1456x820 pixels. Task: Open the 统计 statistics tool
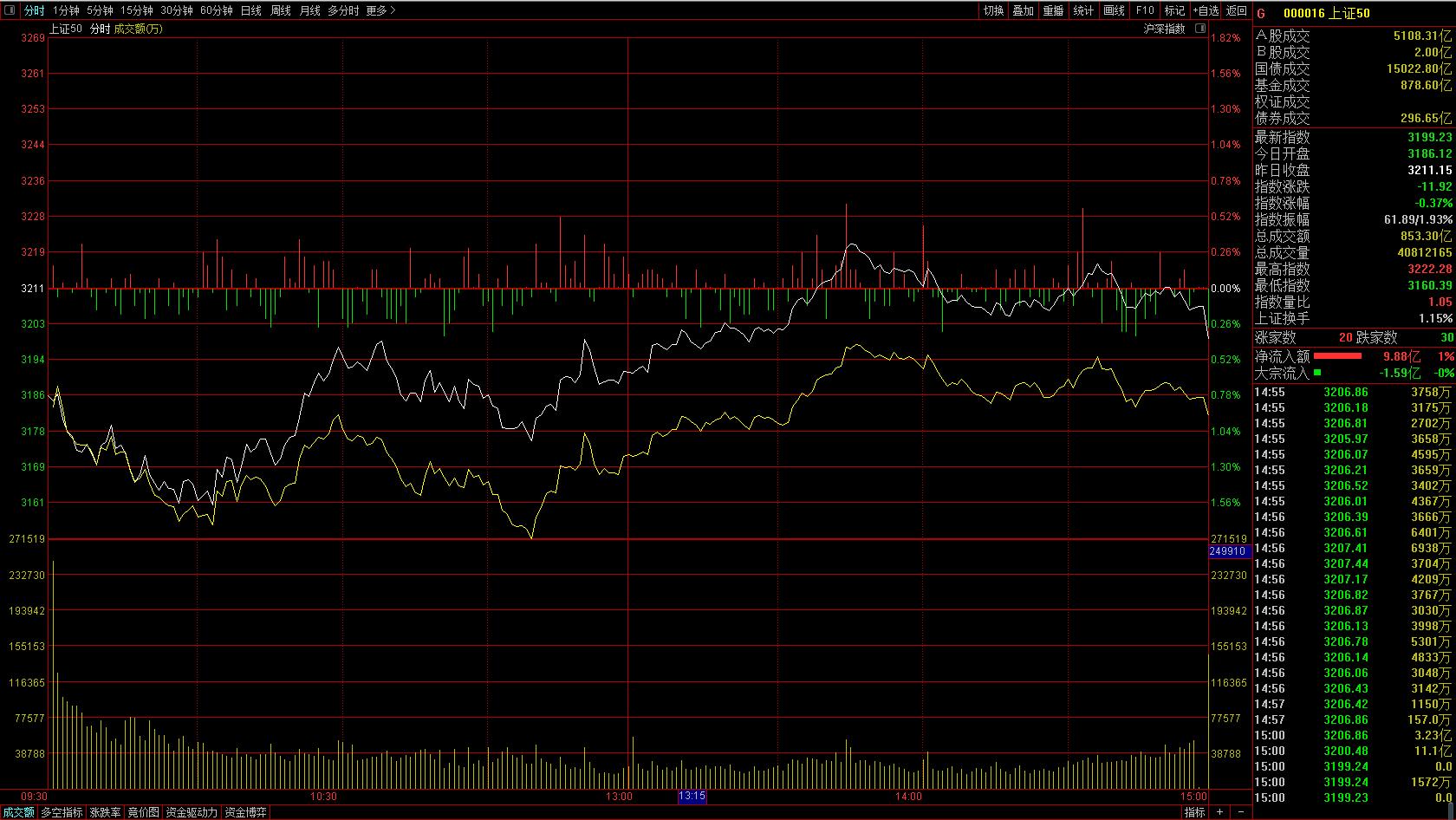(x=1083, y=10)
